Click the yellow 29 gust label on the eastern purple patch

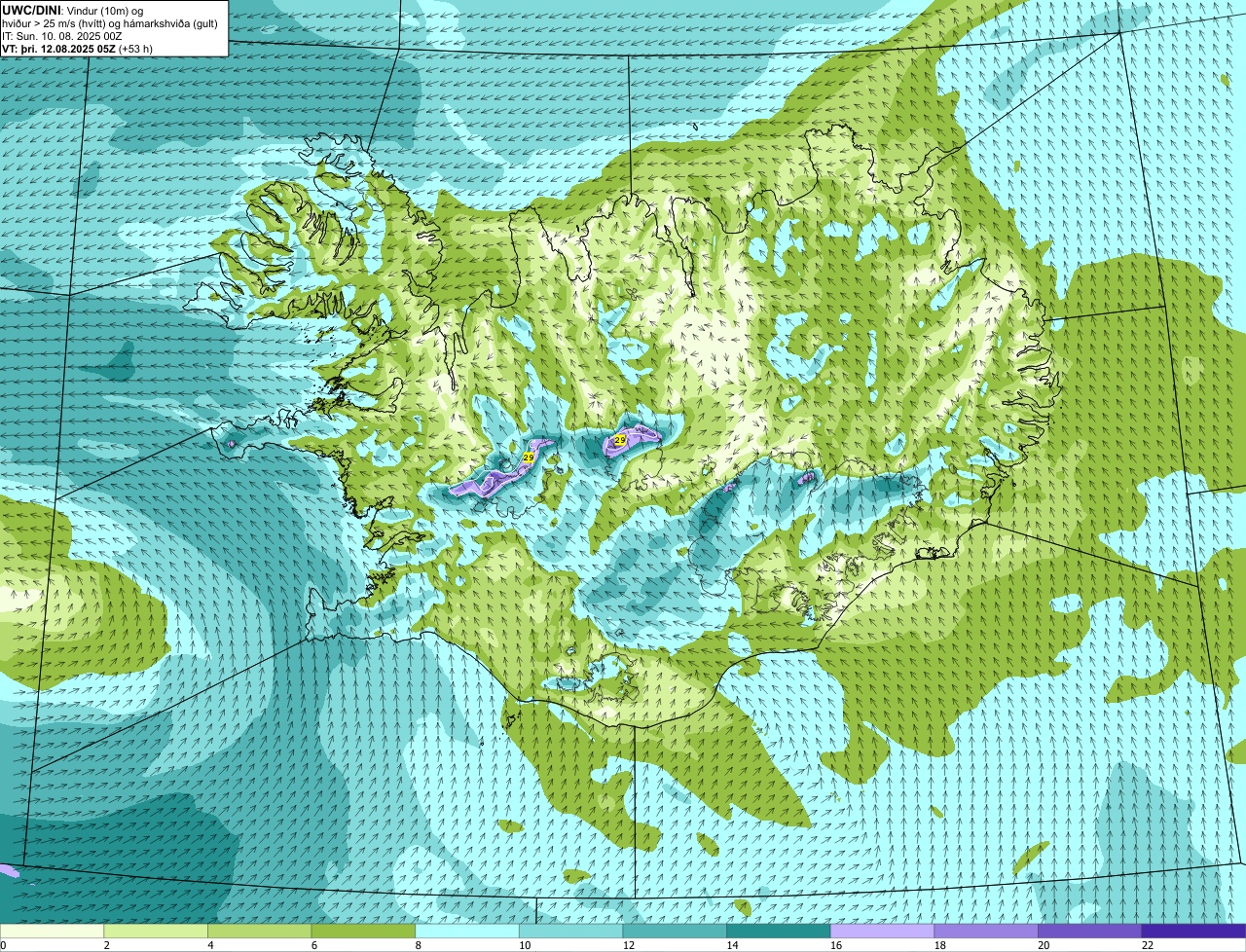coord(620,441)
